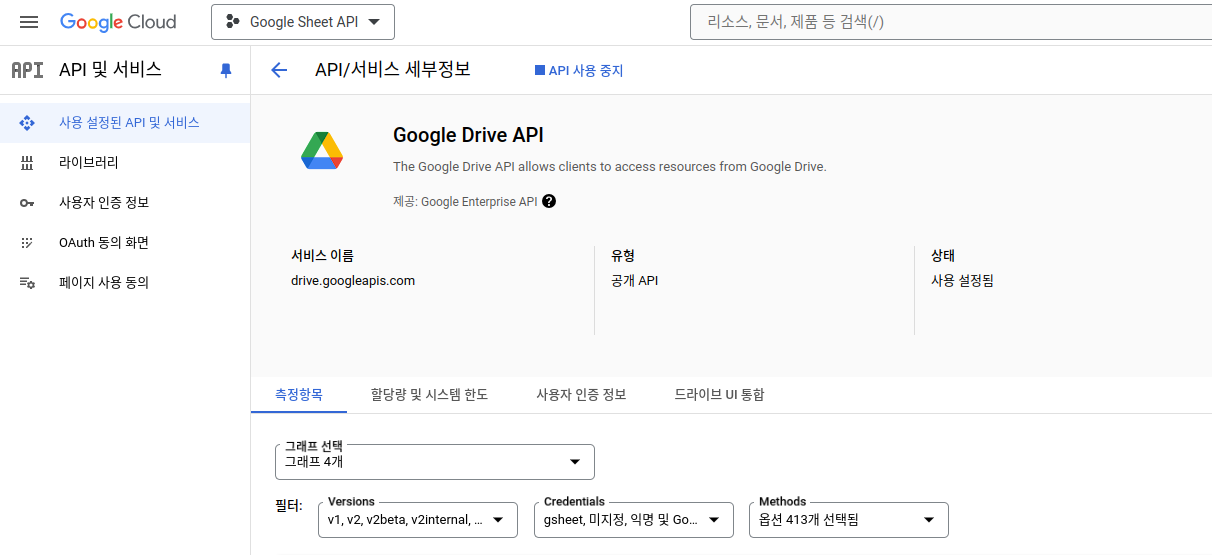This screenshot has height=555, width=1212.
Task: Open the Credentials filter dropdown
Action: [633, 520]
